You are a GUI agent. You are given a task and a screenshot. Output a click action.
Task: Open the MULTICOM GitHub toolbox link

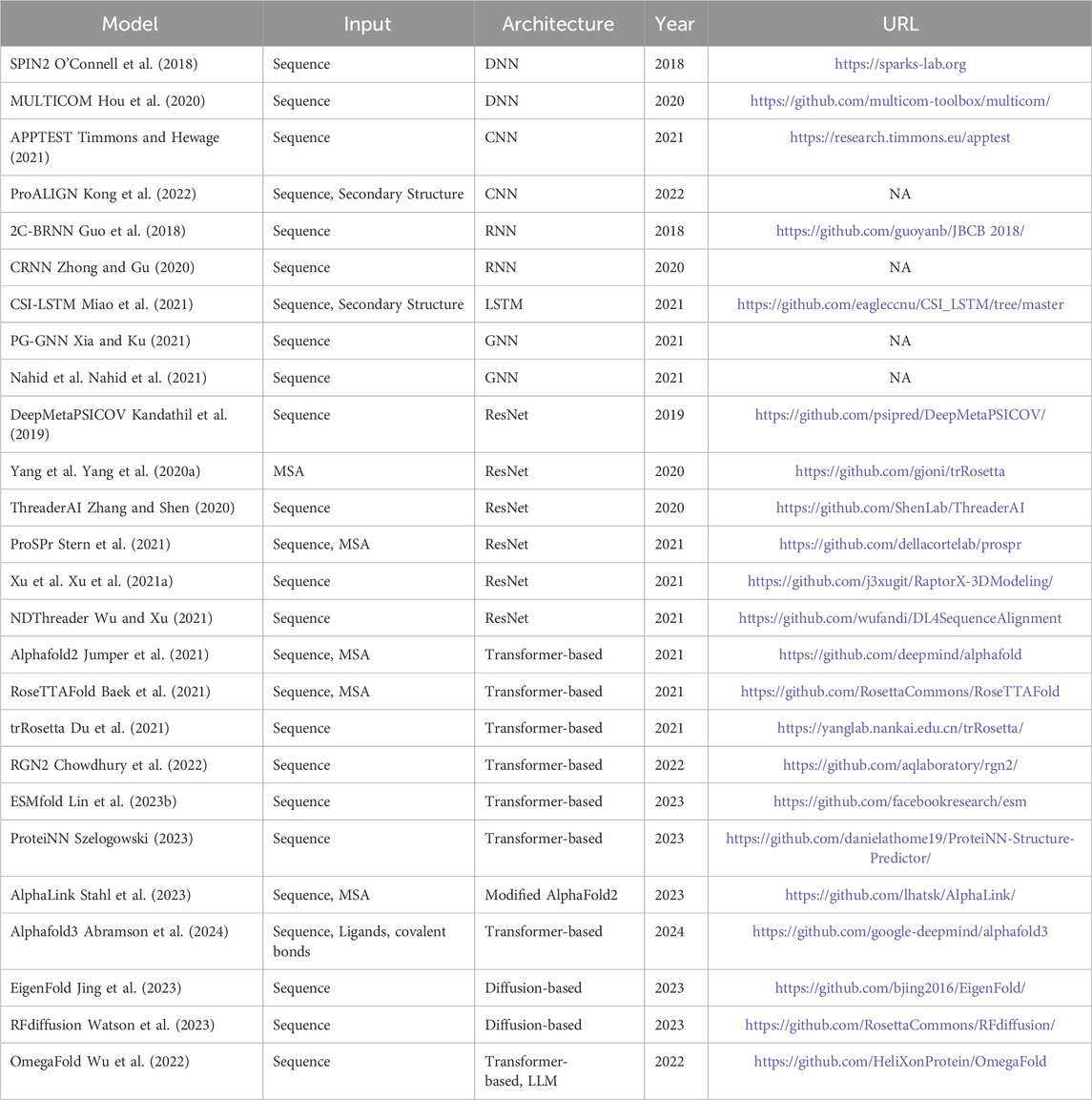tap(900, 101)
